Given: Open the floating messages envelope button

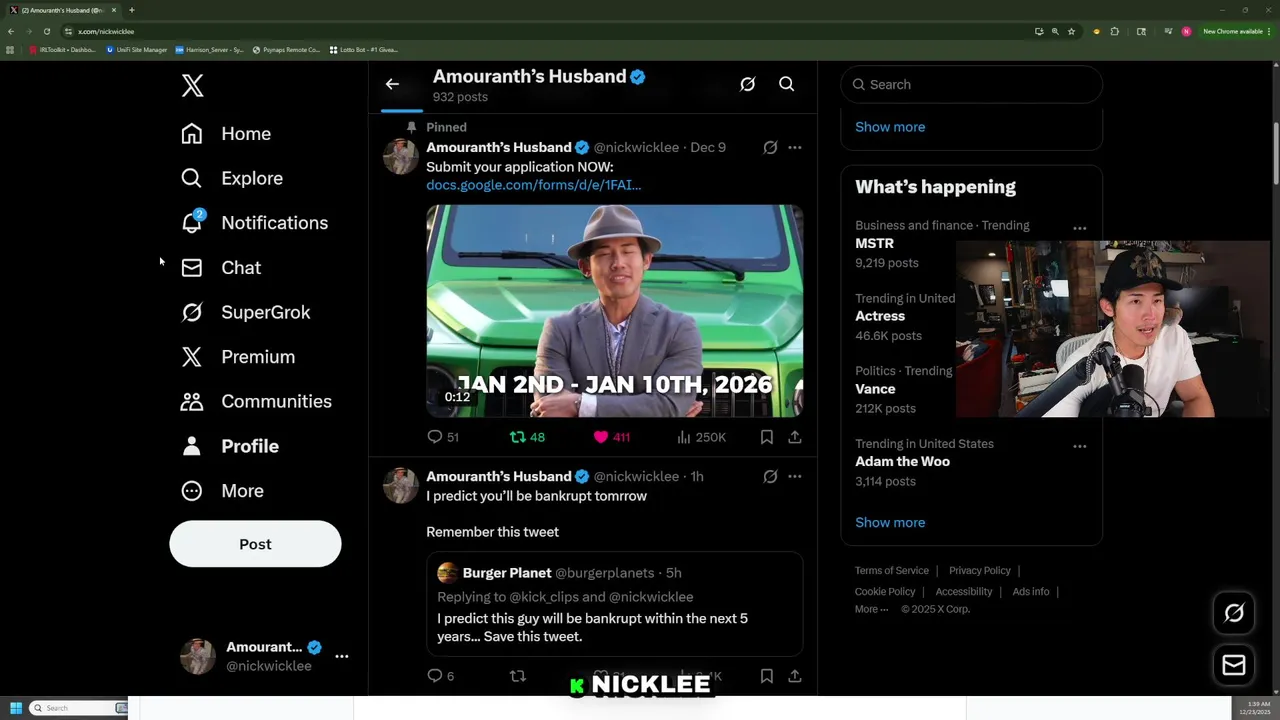Looking at the screenshot, I should pyautogui.click(x=1234, y=665).
